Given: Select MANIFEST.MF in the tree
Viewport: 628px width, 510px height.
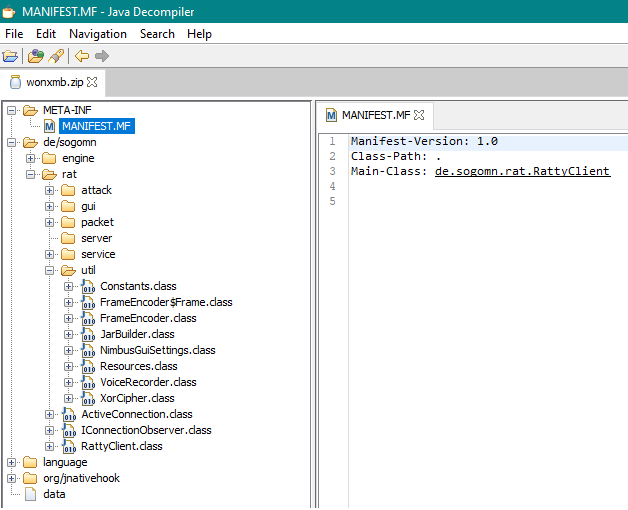Looking at the screenshot, I should point(97,126).
